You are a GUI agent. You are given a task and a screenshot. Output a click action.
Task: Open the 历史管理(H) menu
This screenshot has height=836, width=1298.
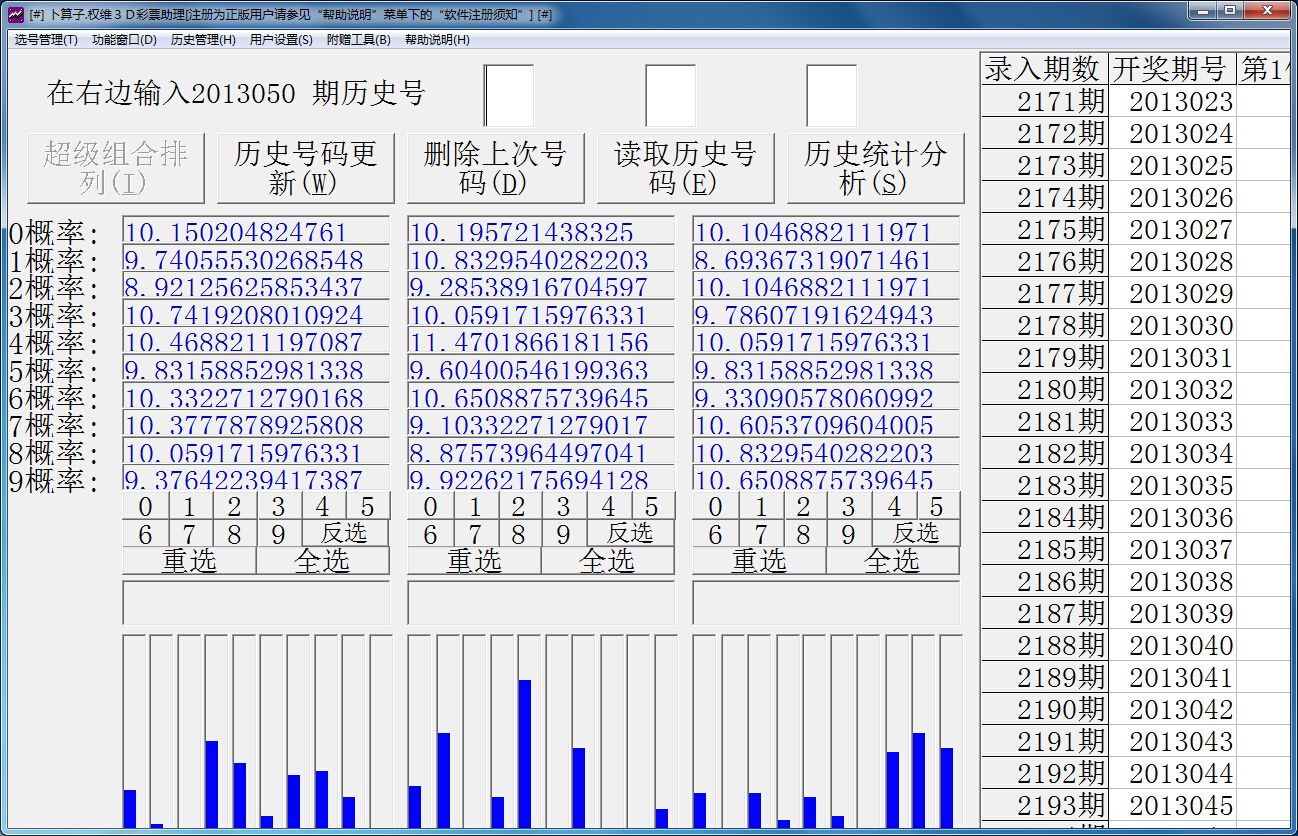[x=203, y=40]
